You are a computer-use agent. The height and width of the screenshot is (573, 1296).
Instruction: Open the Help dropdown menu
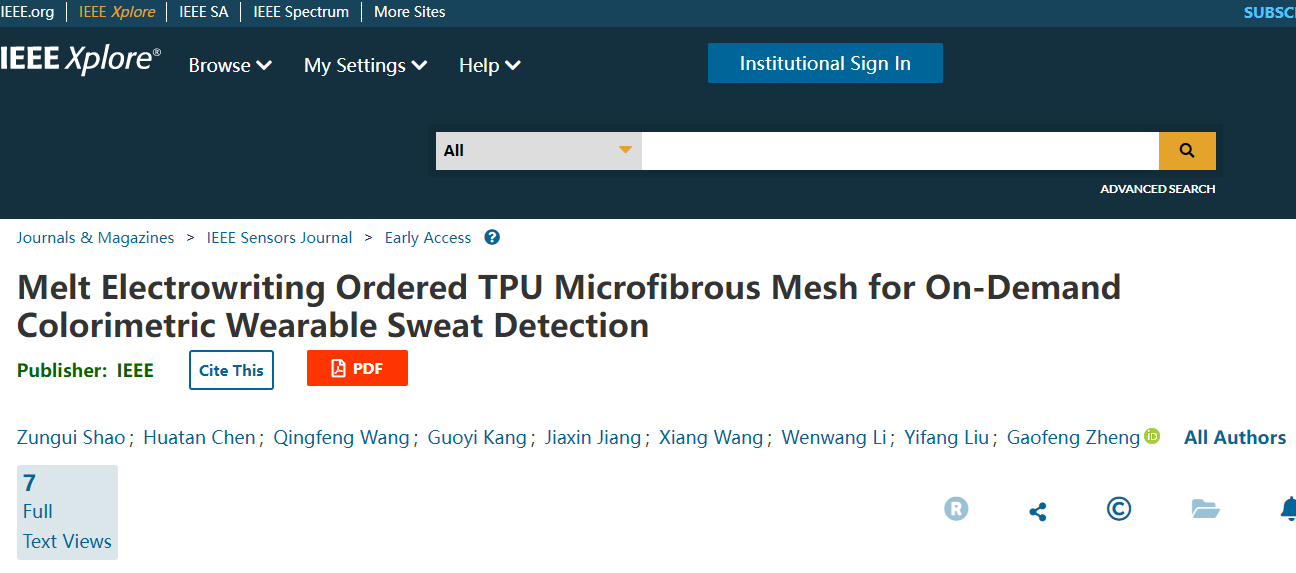489,66
